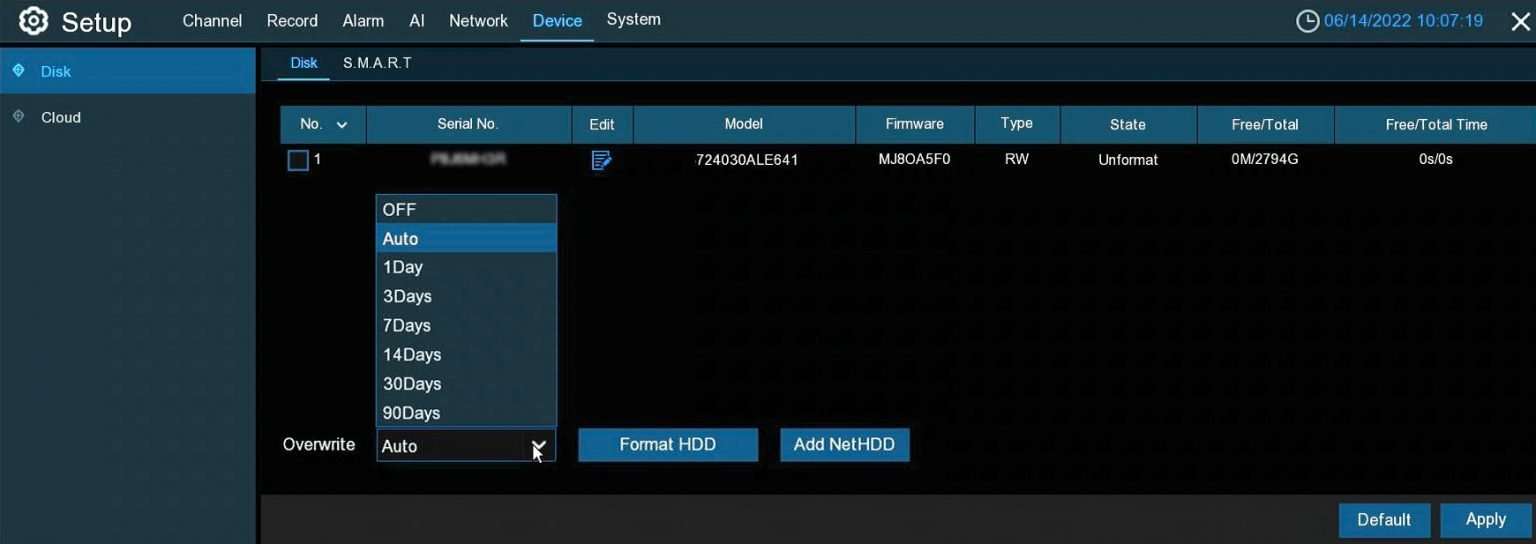The width and height of the screenshot is (1536, 544).
Task: Choose 30Days overwrite option
Action: 466,383
